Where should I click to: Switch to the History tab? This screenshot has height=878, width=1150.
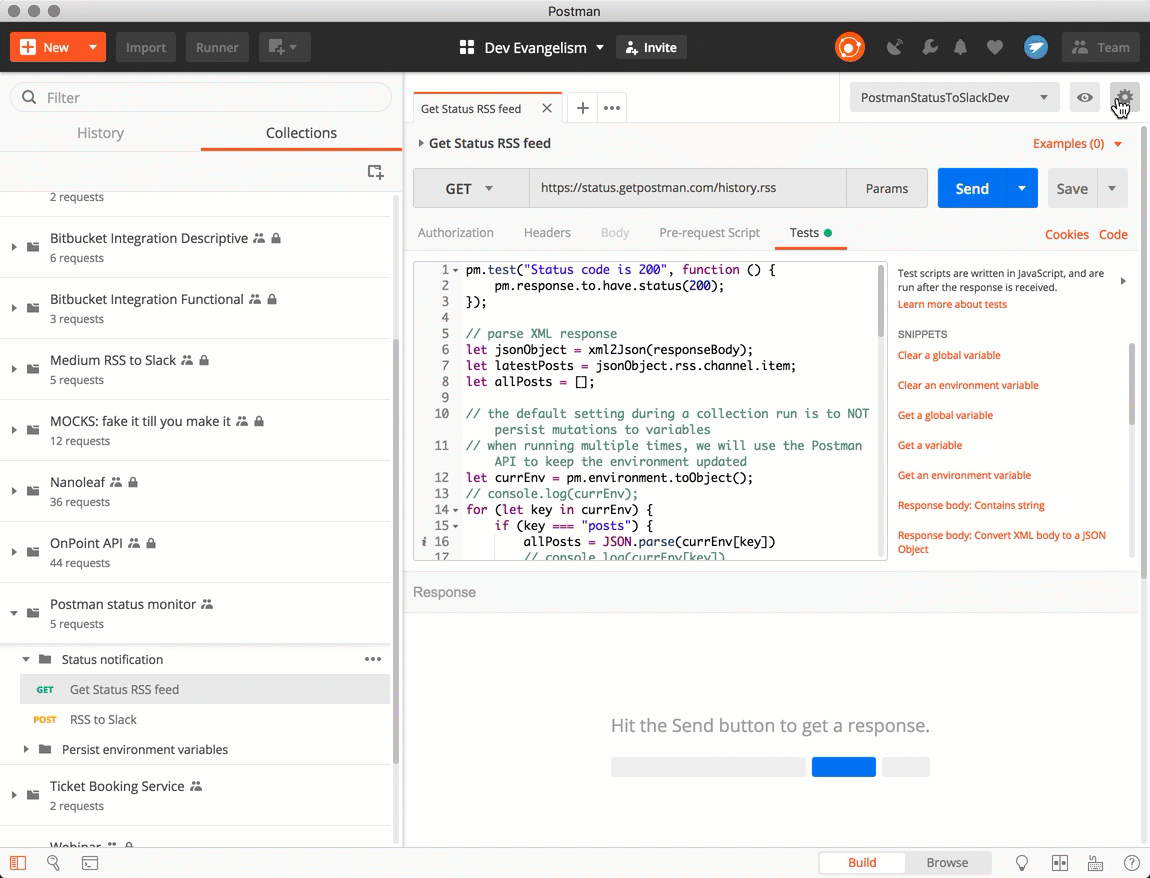100,133
